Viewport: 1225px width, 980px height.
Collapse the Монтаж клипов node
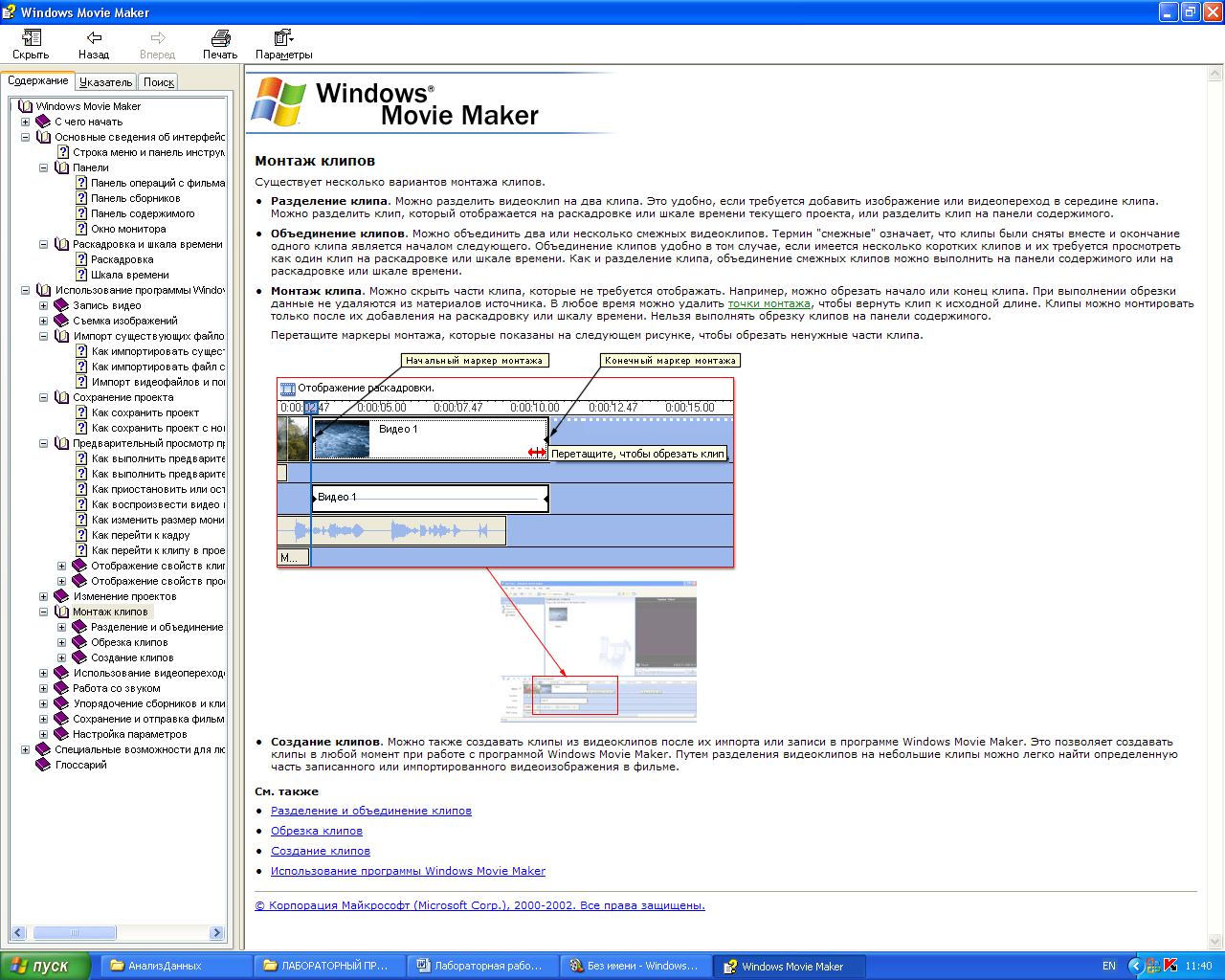point(43,612)
